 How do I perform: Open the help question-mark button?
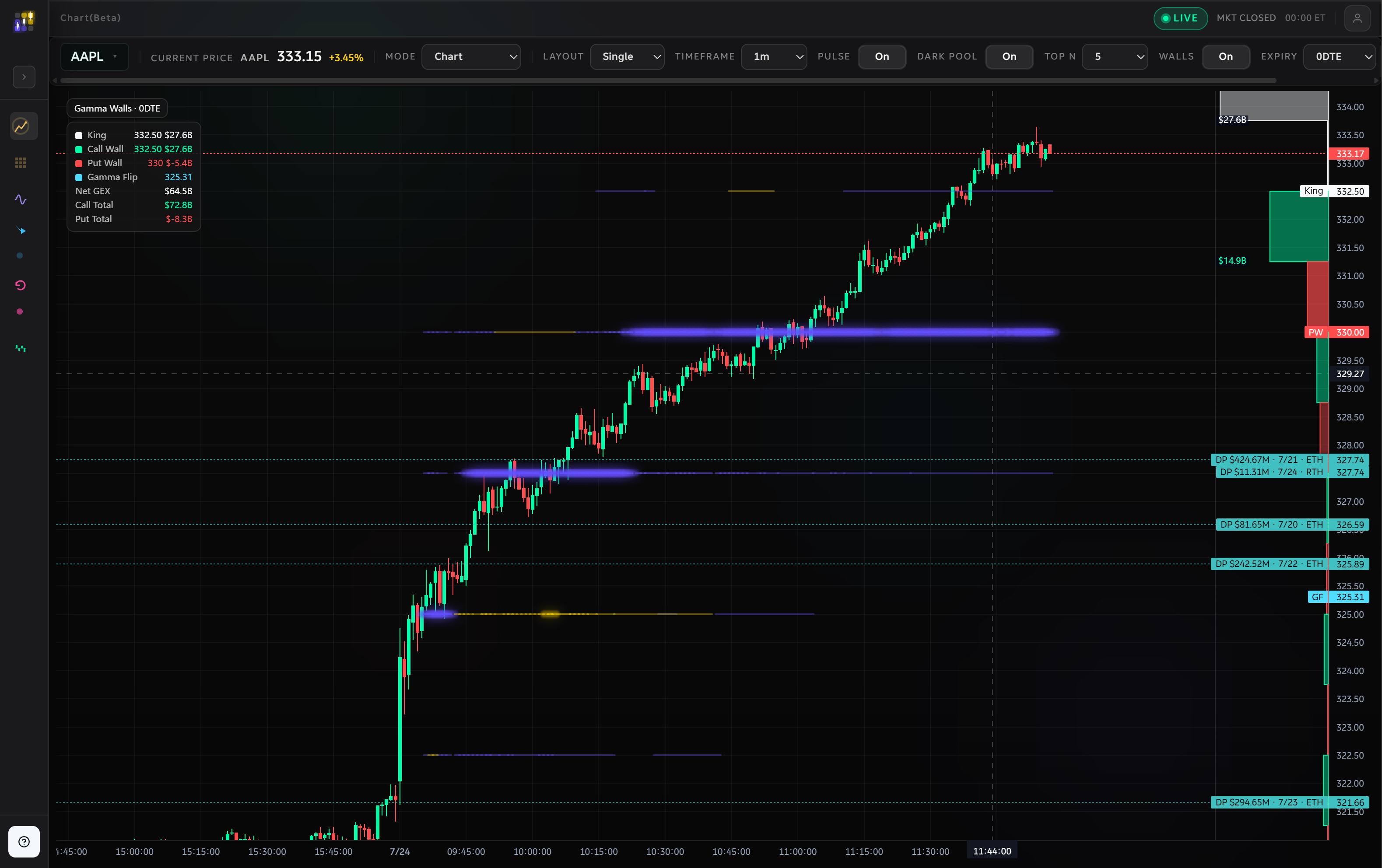click(24, 842)
